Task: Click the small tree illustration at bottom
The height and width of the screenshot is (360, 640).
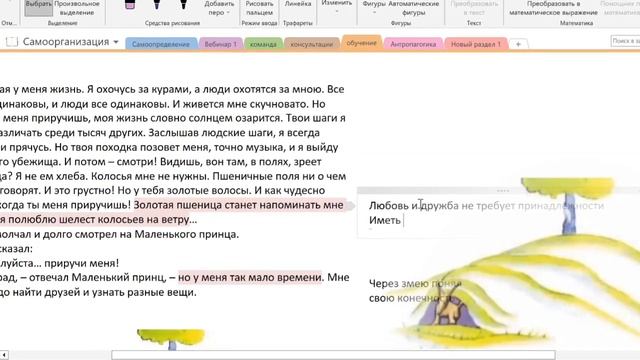Action: pos(171,339)
